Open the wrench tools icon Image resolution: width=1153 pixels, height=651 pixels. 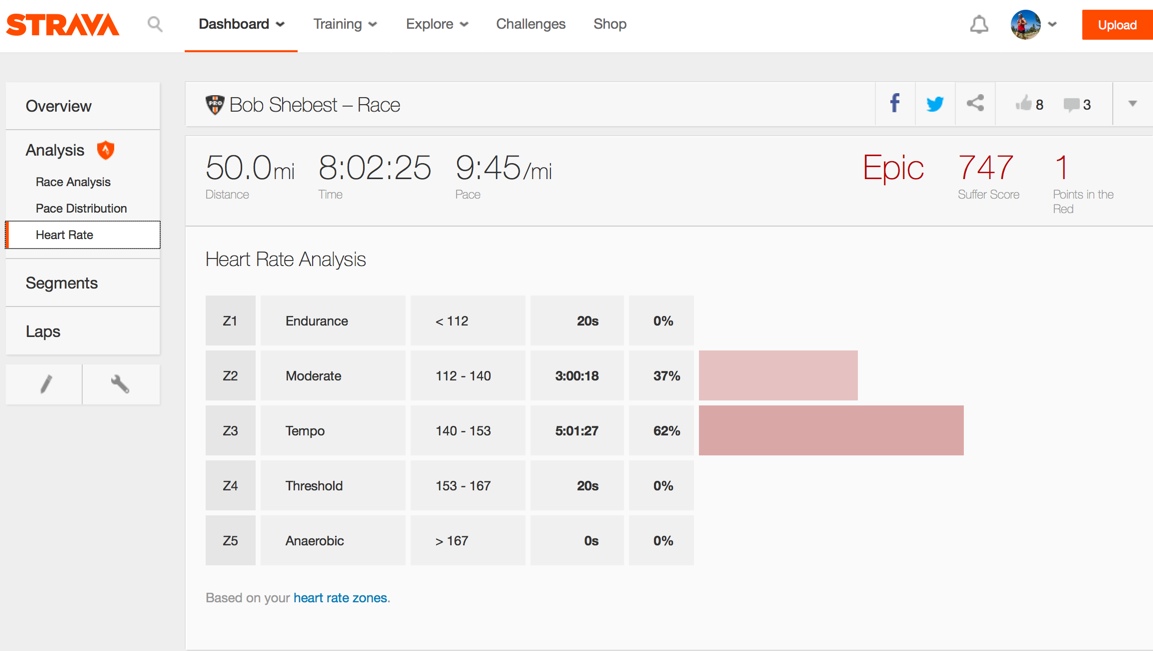[x=120, y=384]
